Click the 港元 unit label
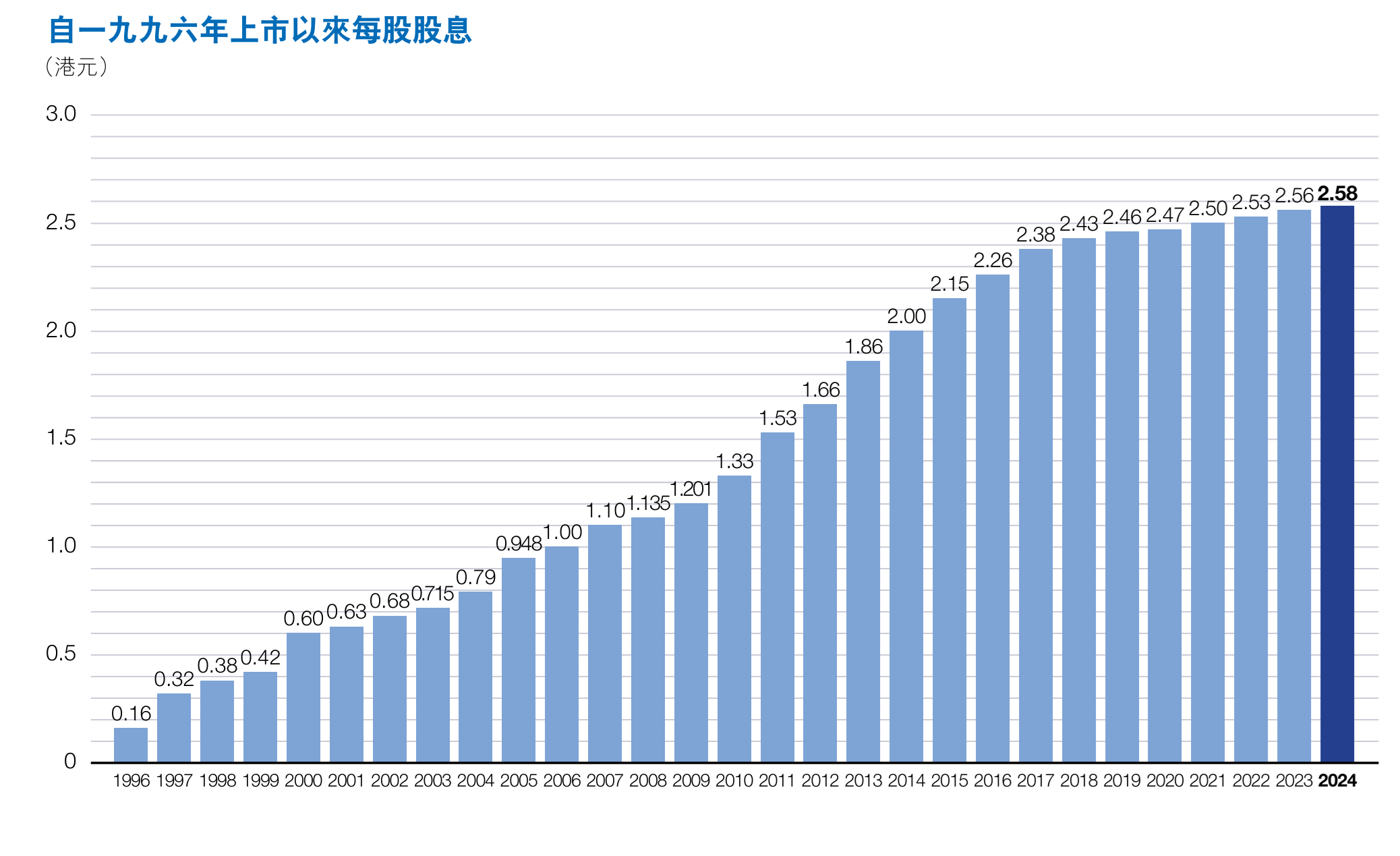Viewport: 1400px width, 856px height. pyautogui.click(x=76, y=67)
